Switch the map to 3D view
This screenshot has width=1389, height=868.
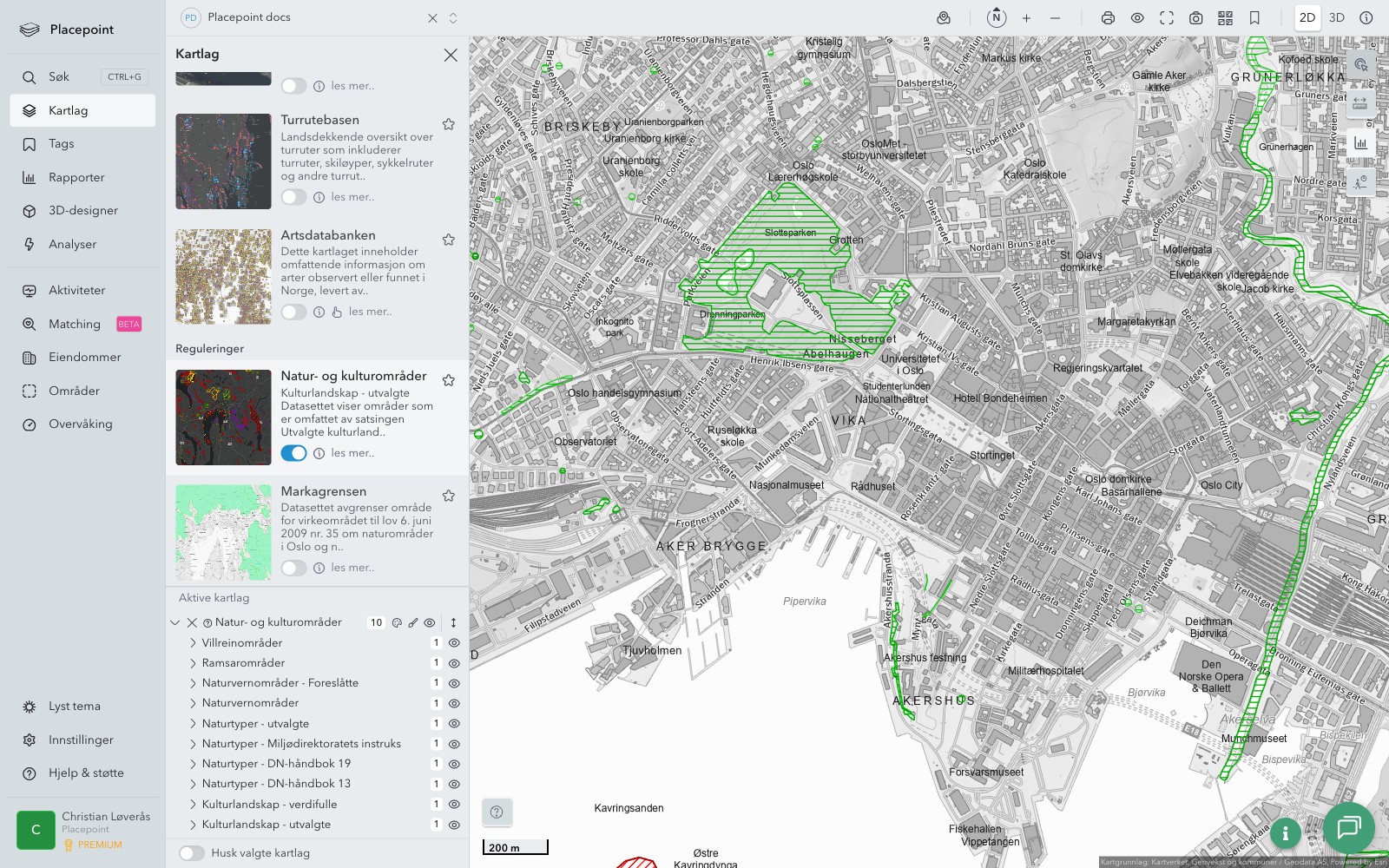[1337, 18]
